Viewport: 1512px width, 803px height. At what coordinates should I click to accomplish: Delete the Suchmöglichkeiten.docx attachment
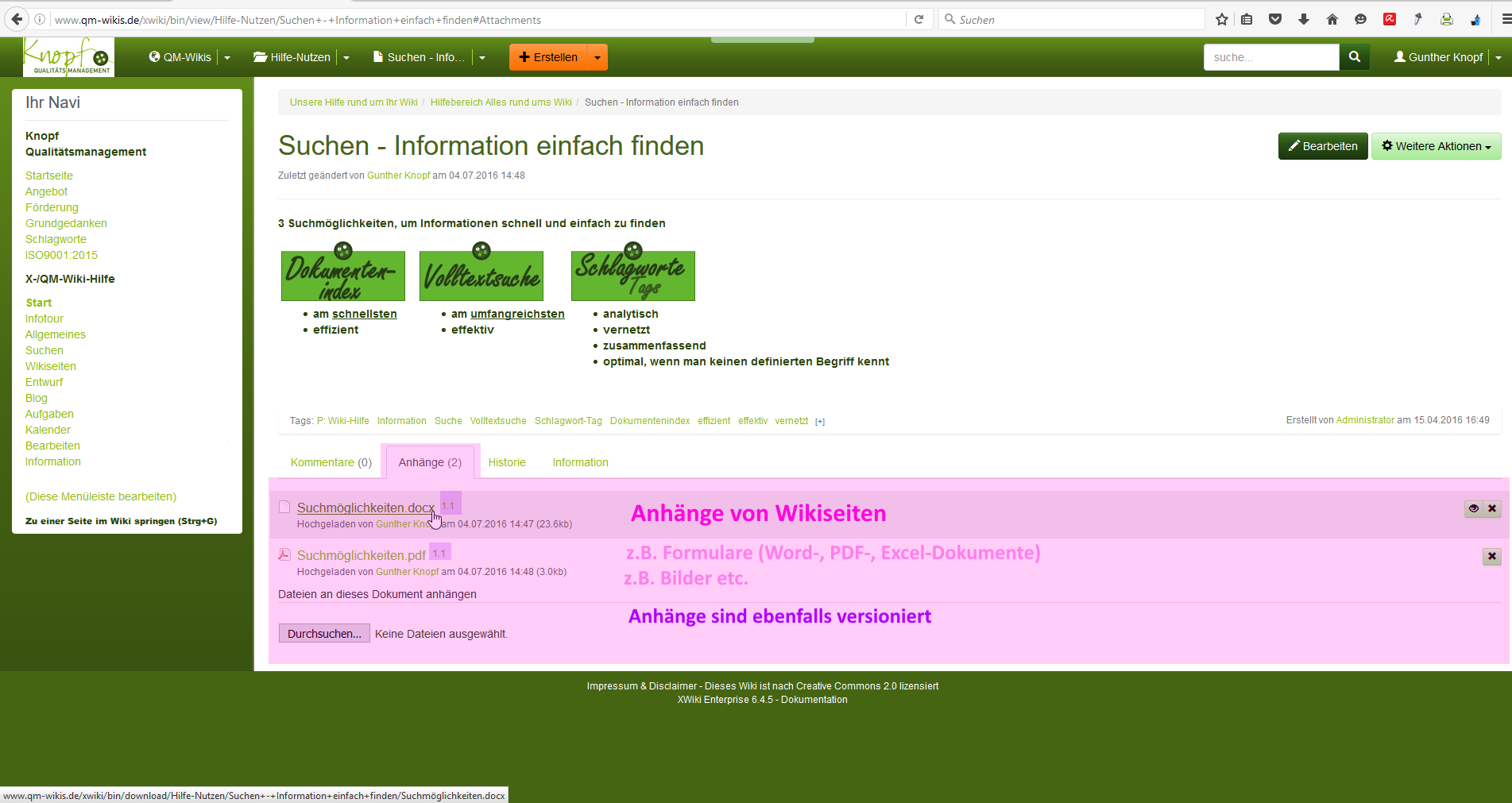pos(1492,508)
